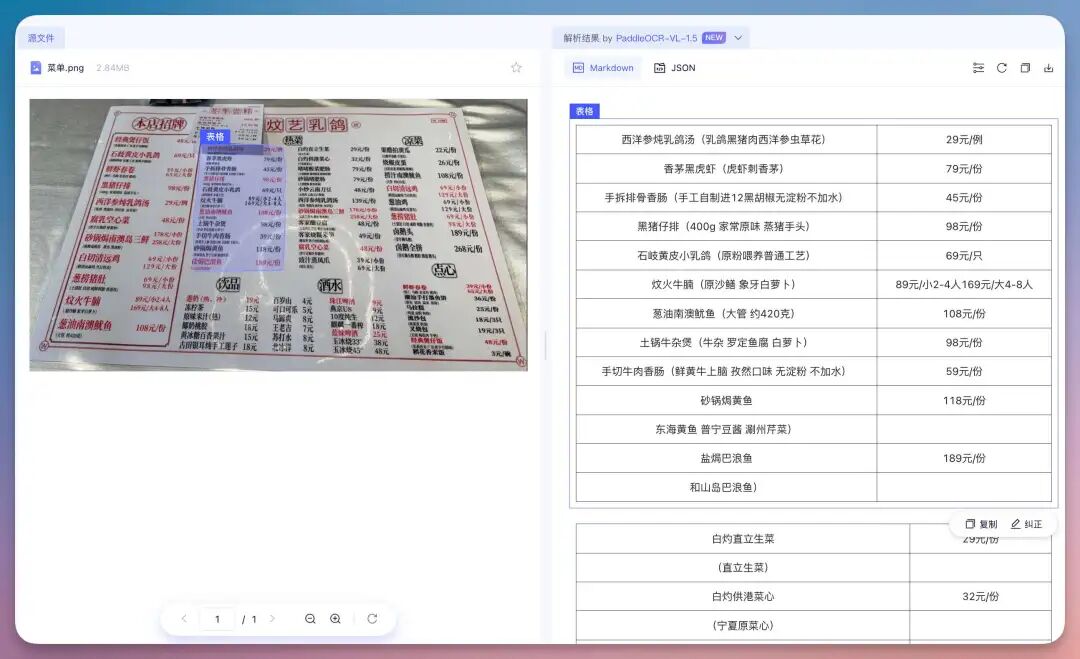Select the Markdown view tab
Screen dimensions: 1080x659
click(x=603, y=67)
